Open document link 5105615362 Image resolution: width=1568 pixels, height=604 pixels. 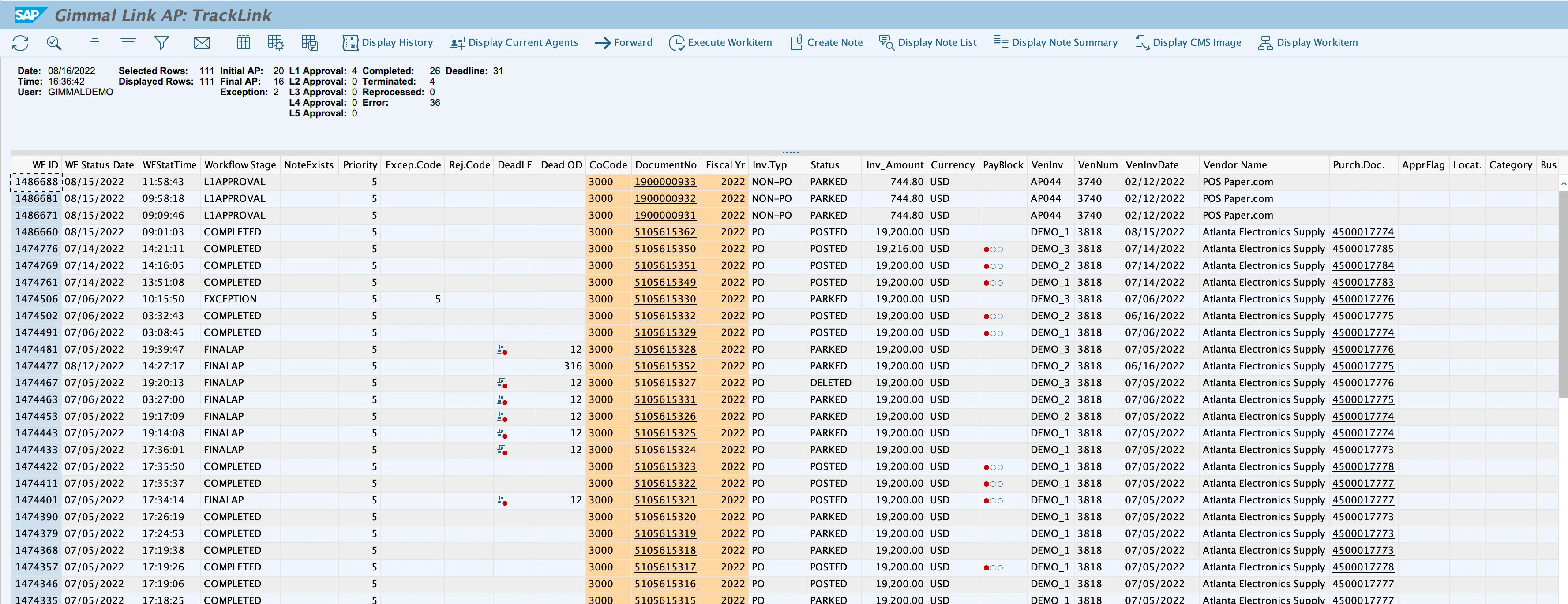tap(665, 232)
